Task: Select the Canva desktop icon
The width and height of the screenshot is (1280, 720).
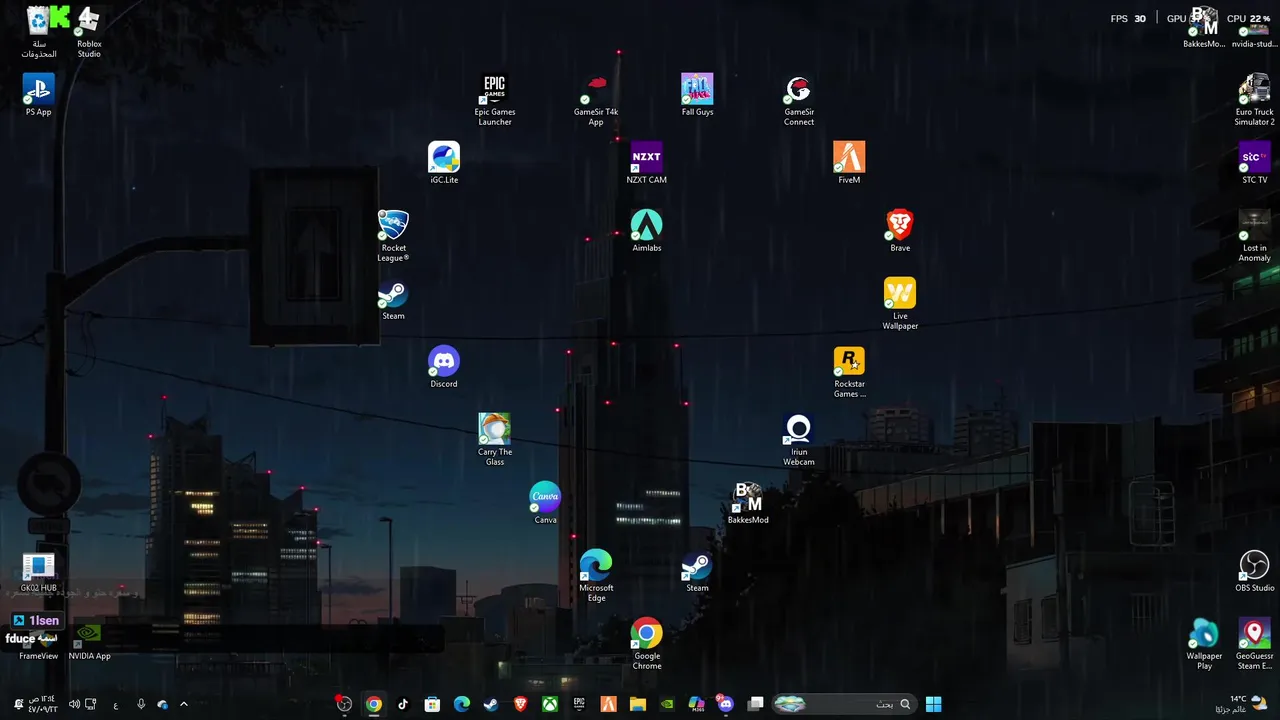Action: point(545,502)
